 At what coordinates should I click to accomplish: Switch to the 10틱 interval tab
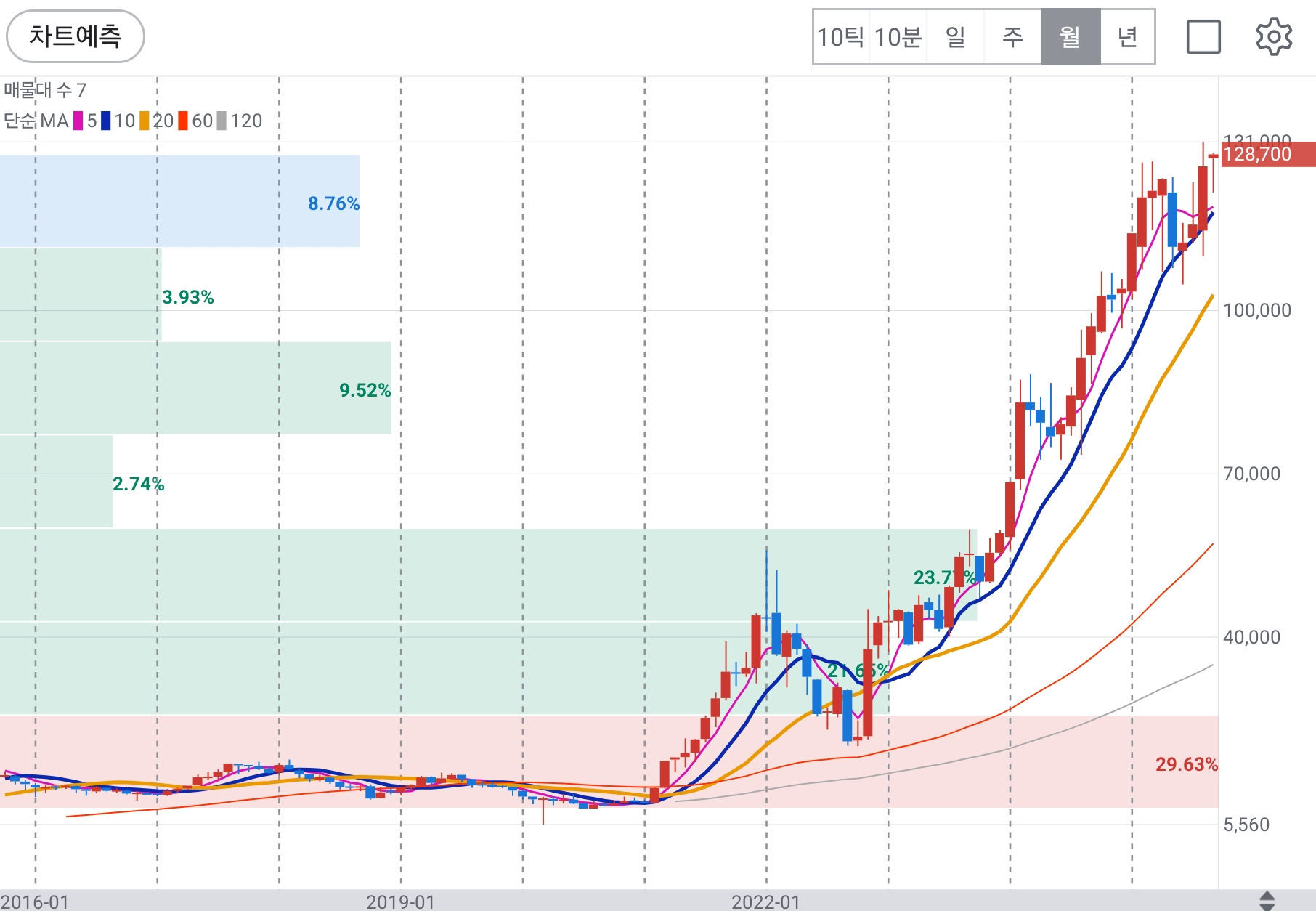coord(841,37)
